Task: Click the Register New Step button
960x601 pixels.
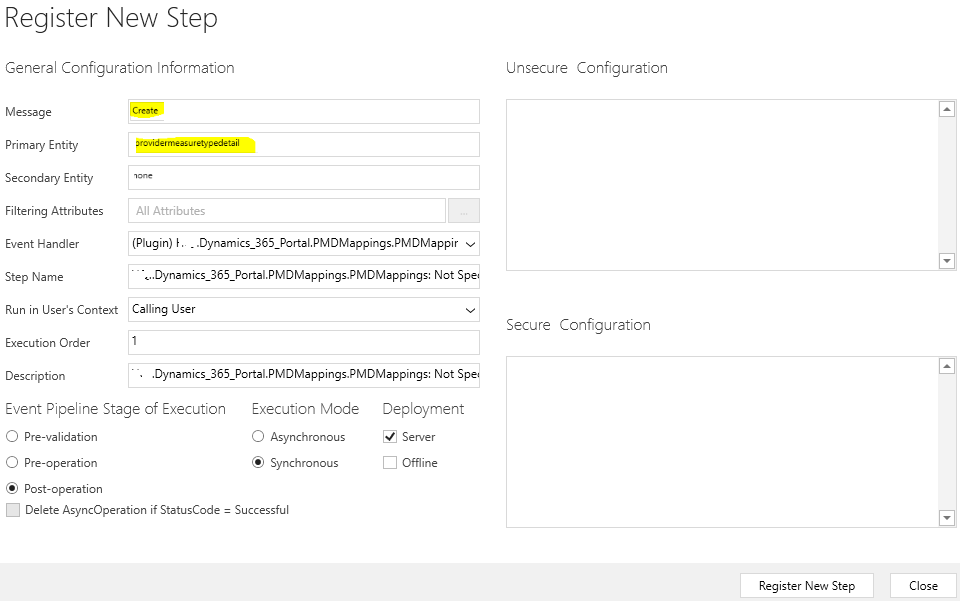Action: click(x=806, y=586)
